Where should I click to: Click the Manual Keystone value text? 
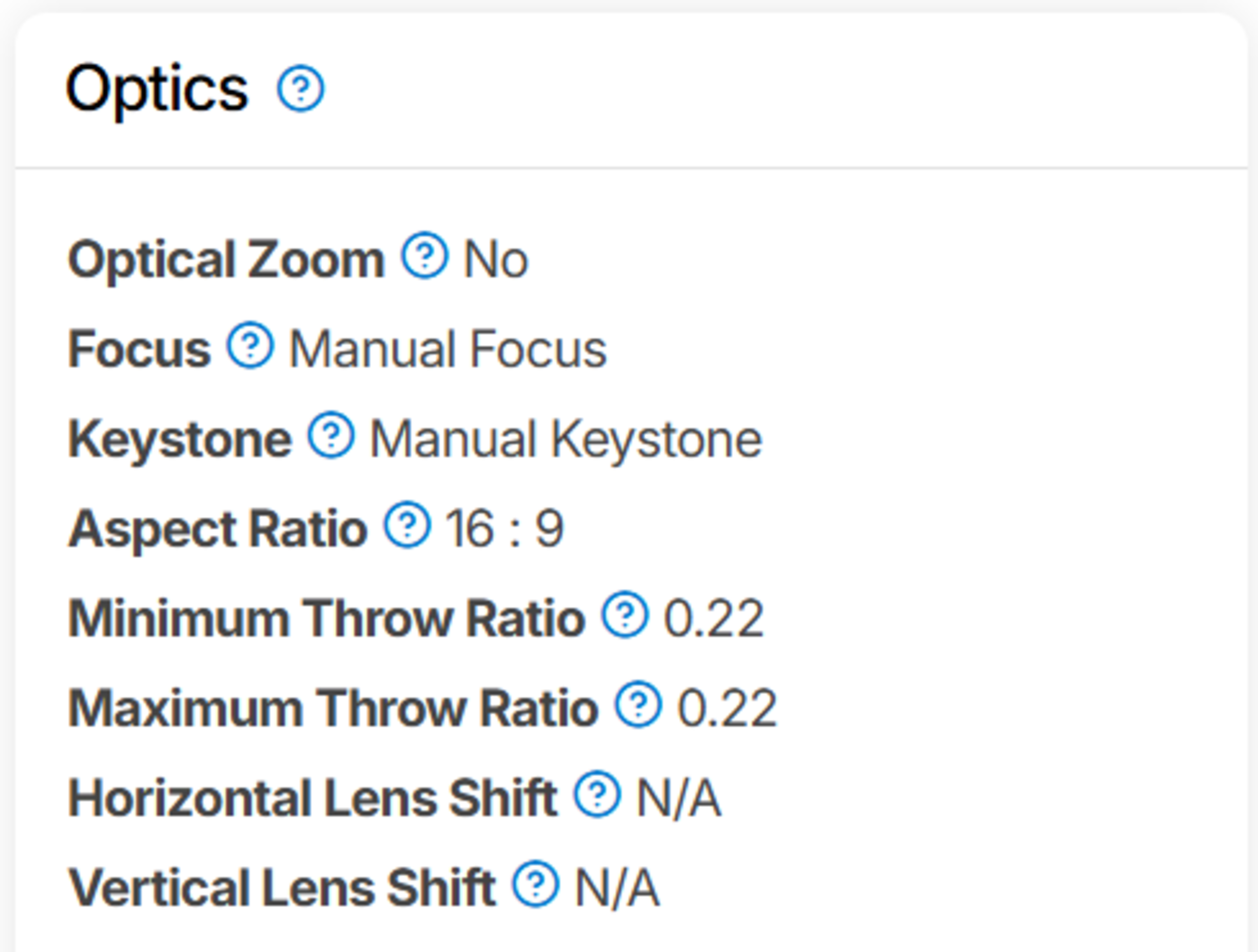pos(566,439)
